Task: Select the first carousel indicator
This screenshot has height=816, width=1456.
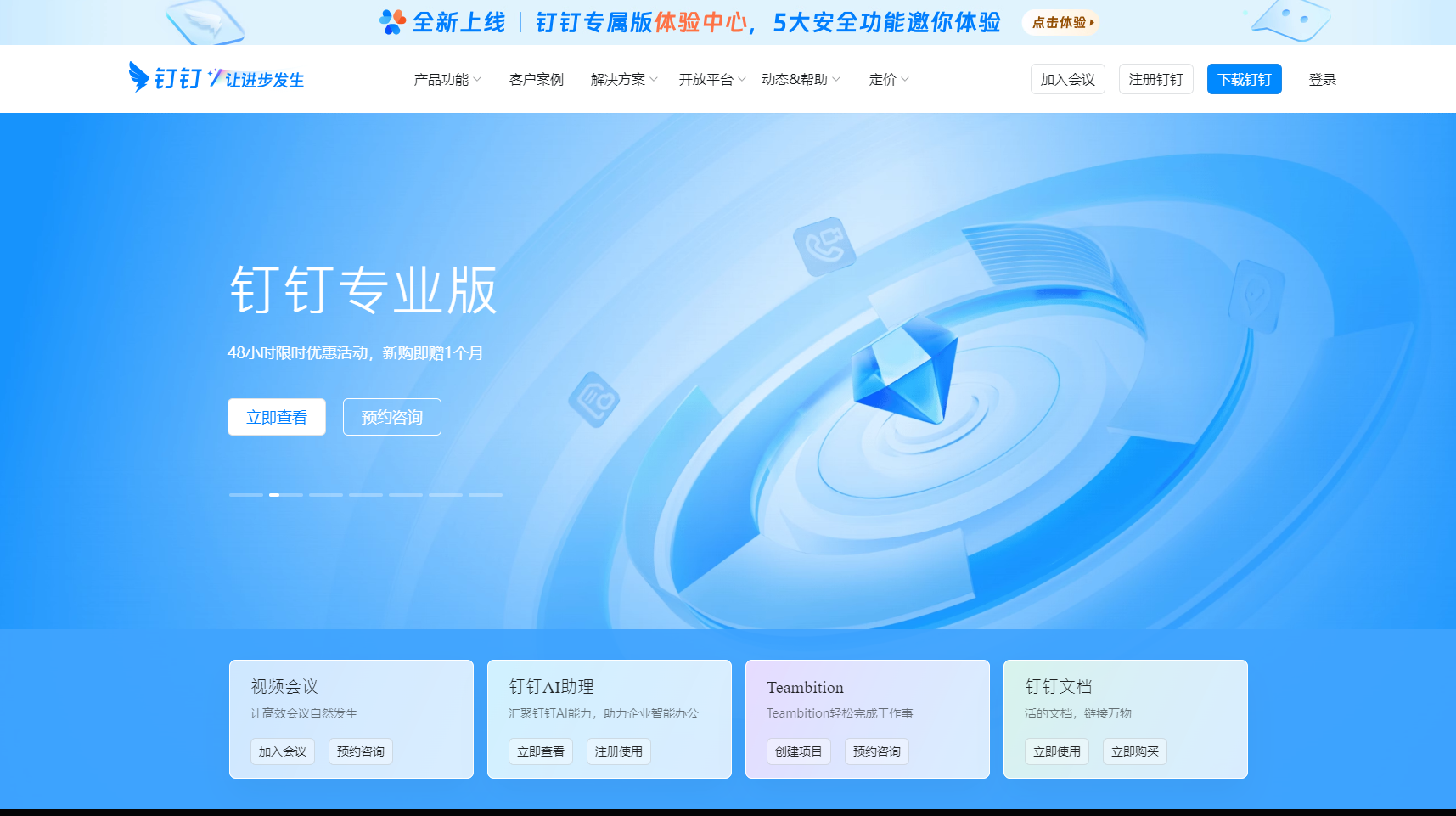Action: click(x=246, y=495)
